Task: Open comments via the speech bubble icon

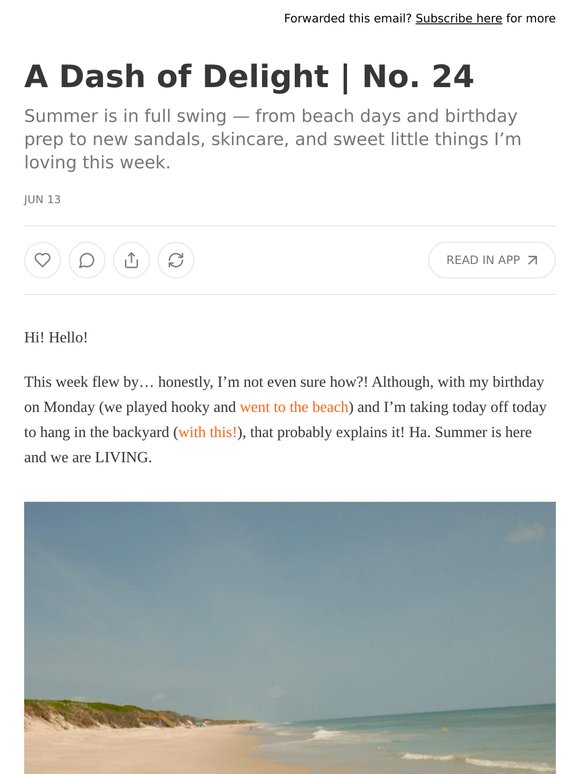Action: 87,260
